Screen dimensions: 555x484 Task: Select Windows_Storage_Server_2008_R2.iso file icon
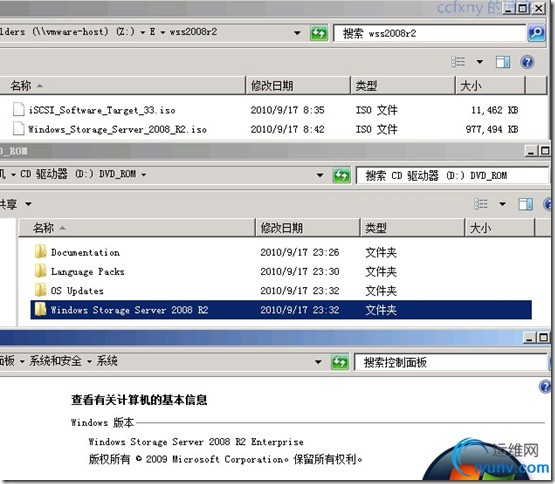click(x=18, y=129)
